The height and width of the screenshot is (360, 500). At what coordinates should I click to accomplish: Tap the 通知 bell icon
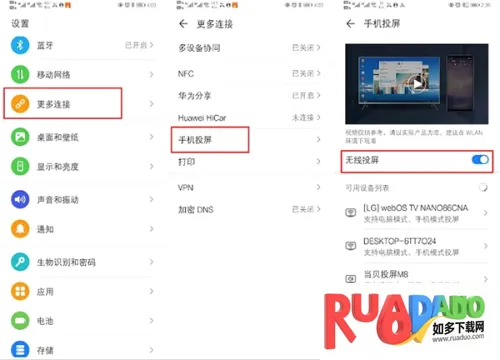pyautogui.click(x=20, y=229)
